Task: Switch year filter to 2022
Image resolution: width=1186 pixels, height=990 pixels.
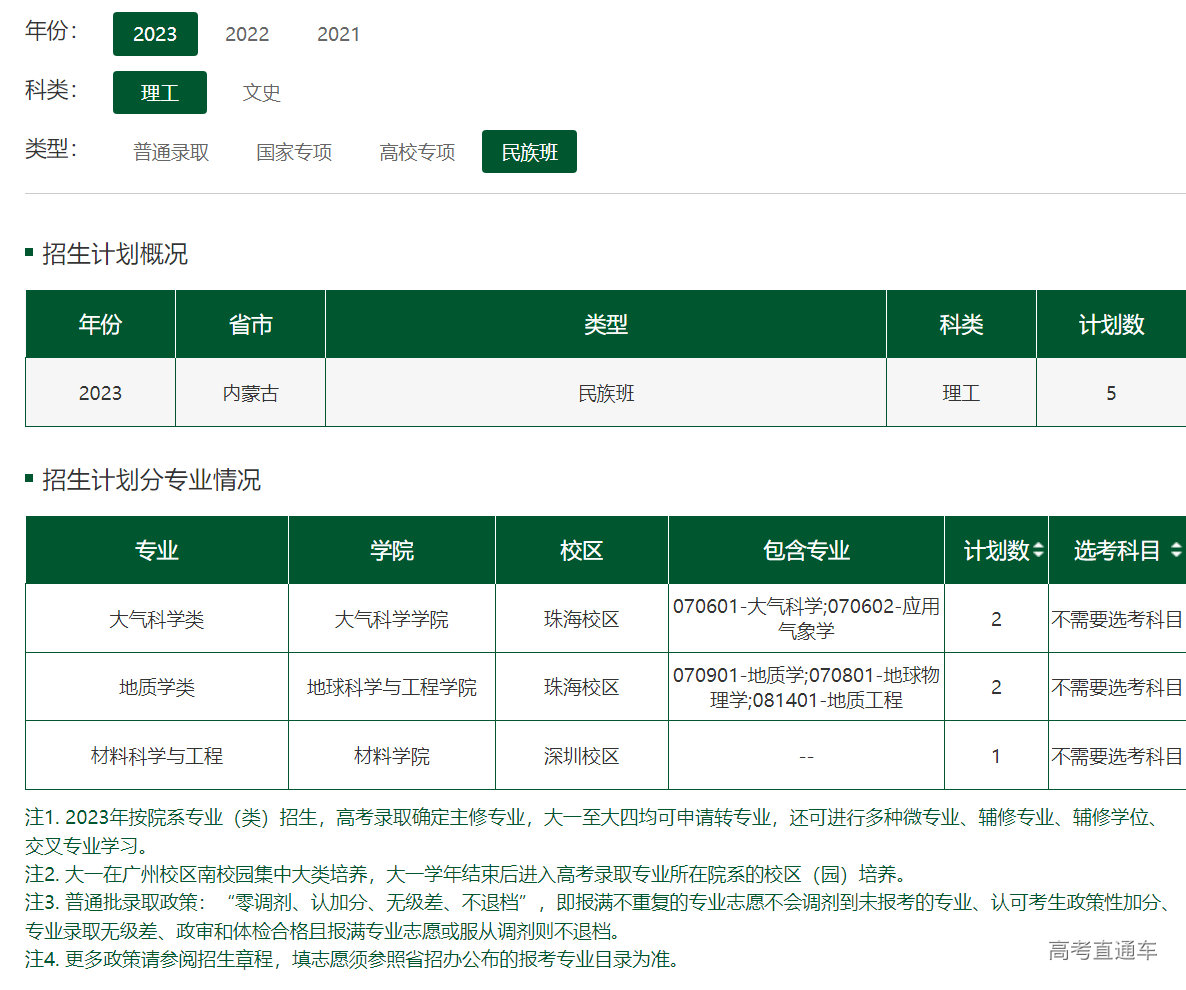Action: point(247,34)
